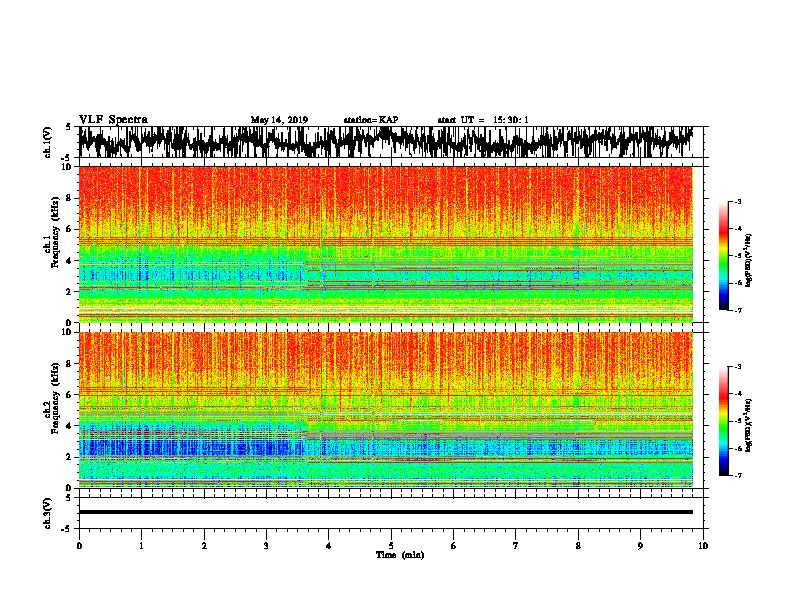Click inside the ch.2 spectrogram panel

tap(386, 410)
